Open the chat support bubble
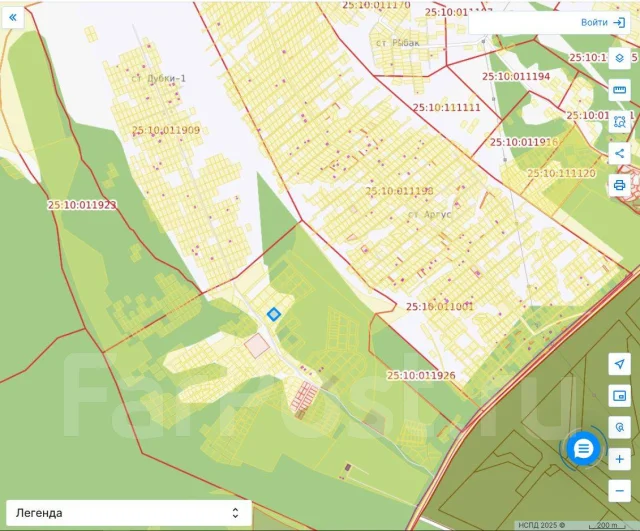 tap(583, 449)
